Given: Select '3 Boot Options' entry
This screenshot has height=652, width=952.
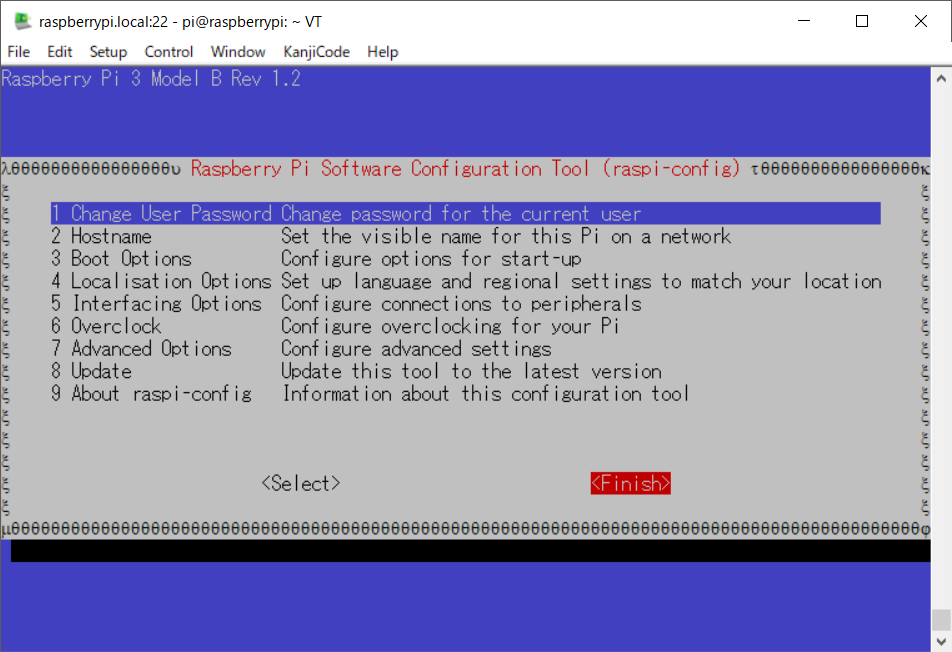Looking at the screenshot, I should coord(121,259).
